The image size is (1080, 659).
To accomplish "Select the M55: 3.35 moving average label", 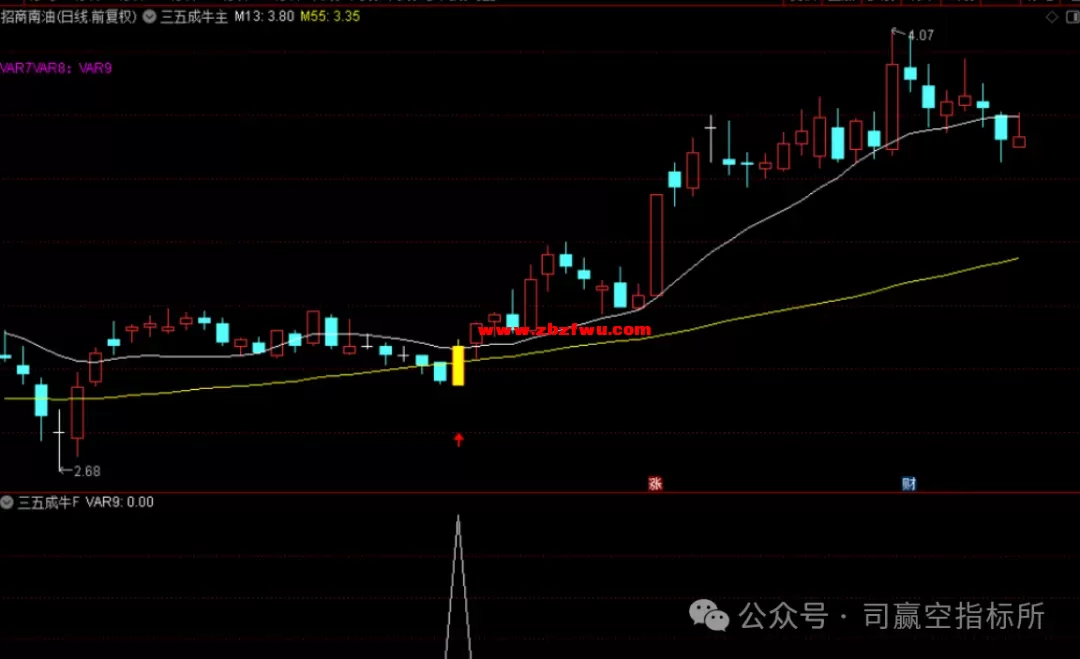I will (330, 17).
